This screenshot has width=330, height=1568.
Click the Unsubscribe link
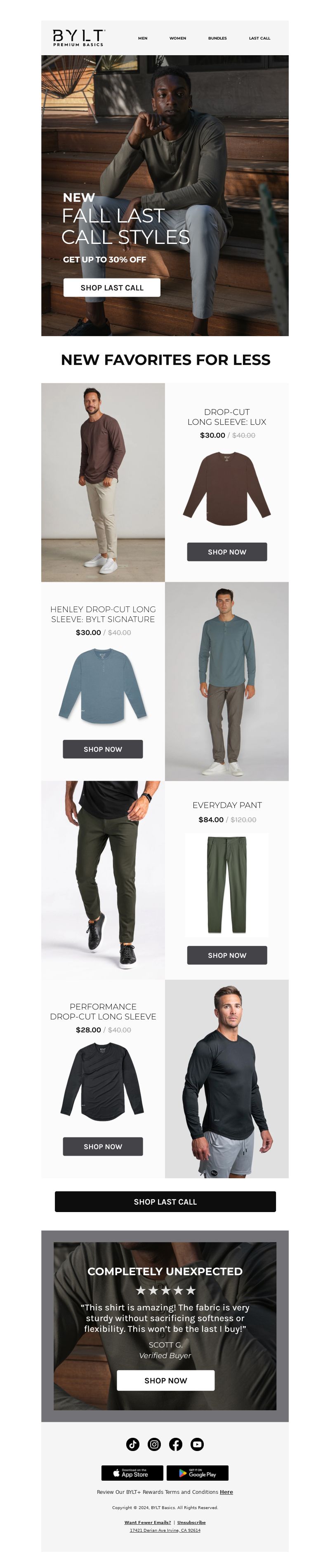(x=191, y=1522)
